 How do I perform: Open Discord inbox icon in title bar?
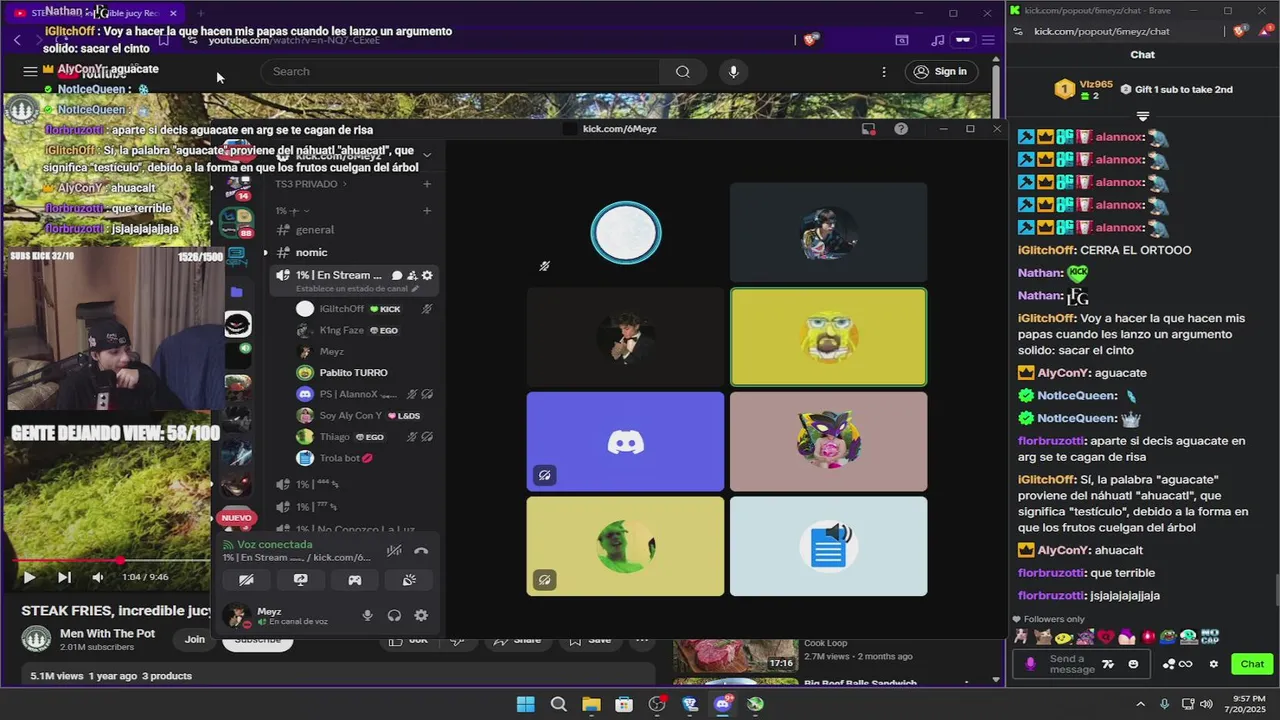(x=868, y=129)
